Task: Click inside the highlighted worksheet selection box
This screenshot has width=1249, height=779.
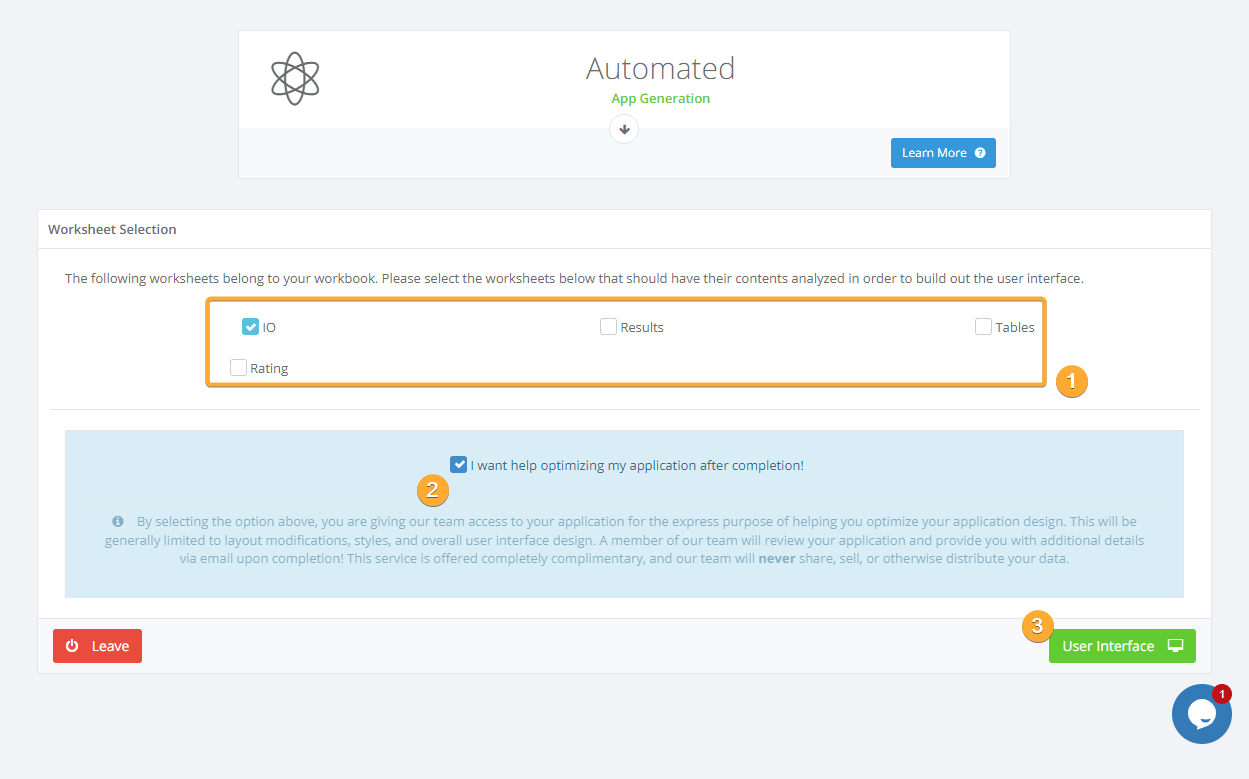Action: click(625, 345)
